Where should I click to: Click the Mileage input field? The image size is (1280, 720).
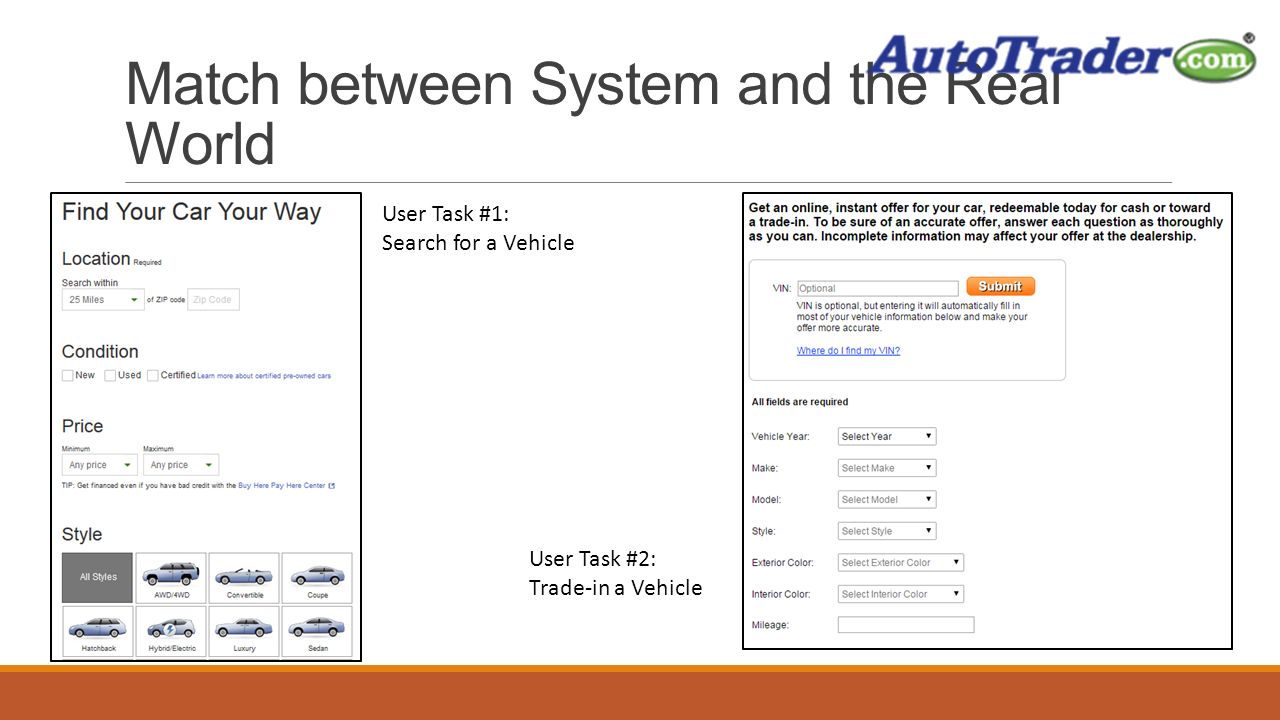pyautogui.click(x=906, y=625)
